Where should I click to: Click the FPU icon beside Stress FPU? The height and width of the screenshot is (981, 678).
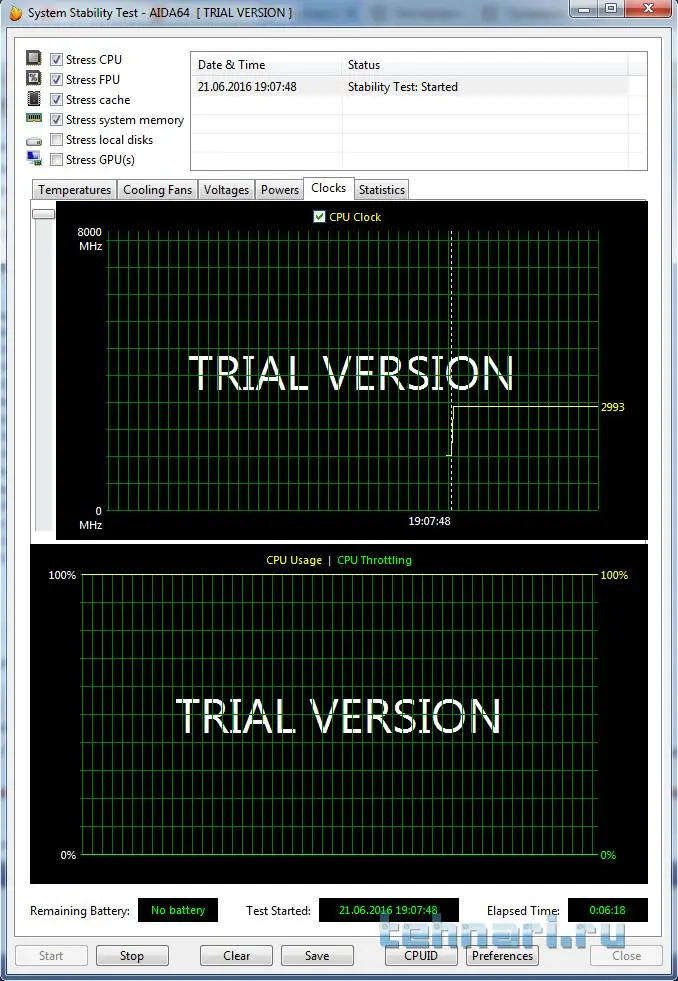(34, 79)
